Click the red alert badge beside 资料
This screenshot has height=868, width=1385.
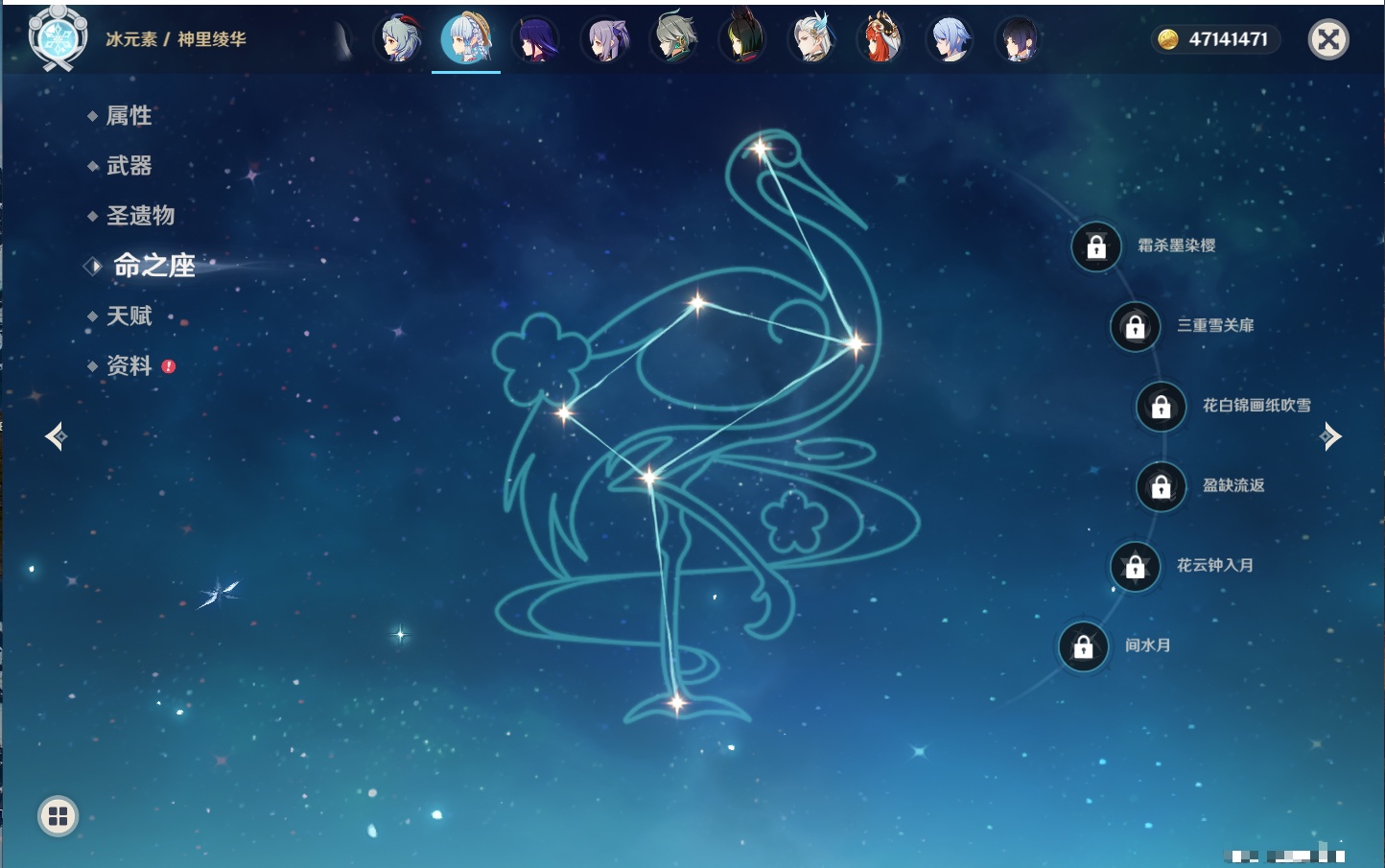coord(169,366)
